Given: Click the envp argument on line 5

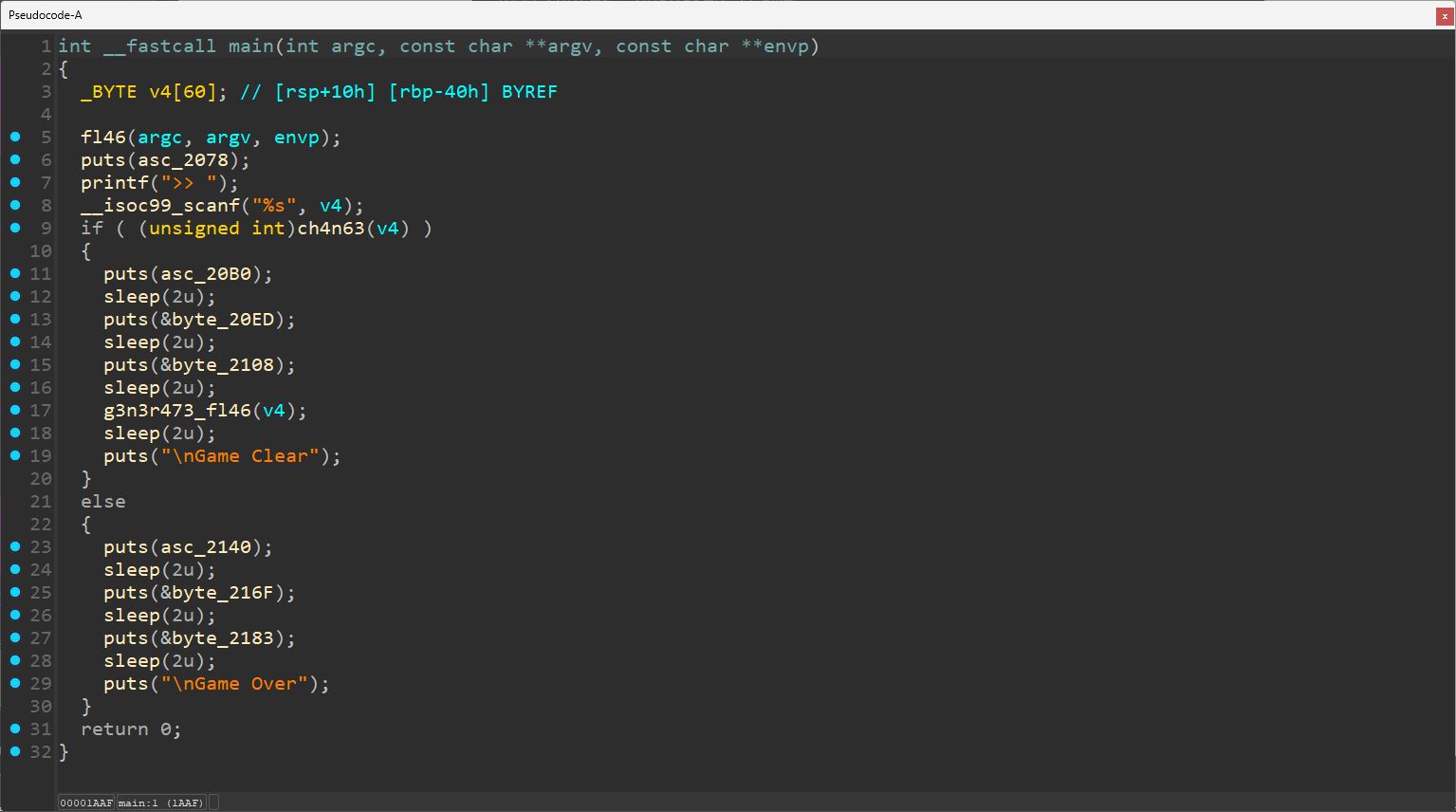Looking at the screenshot, I should [297, 138].
